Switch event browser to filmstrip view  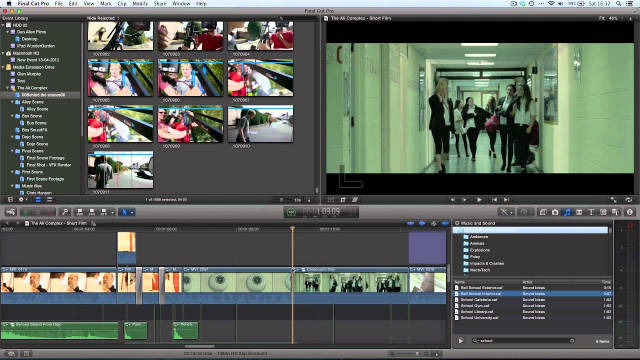pos(38,200)
